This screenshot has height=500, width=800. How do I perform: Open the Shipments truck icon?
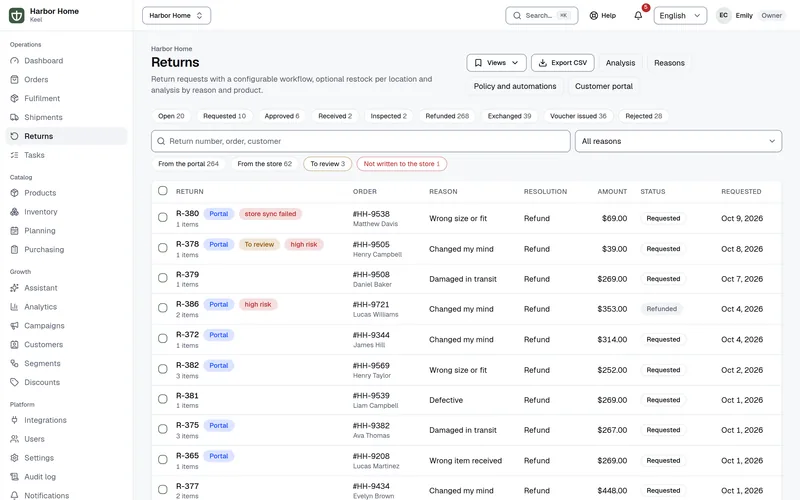coord(14,117)
